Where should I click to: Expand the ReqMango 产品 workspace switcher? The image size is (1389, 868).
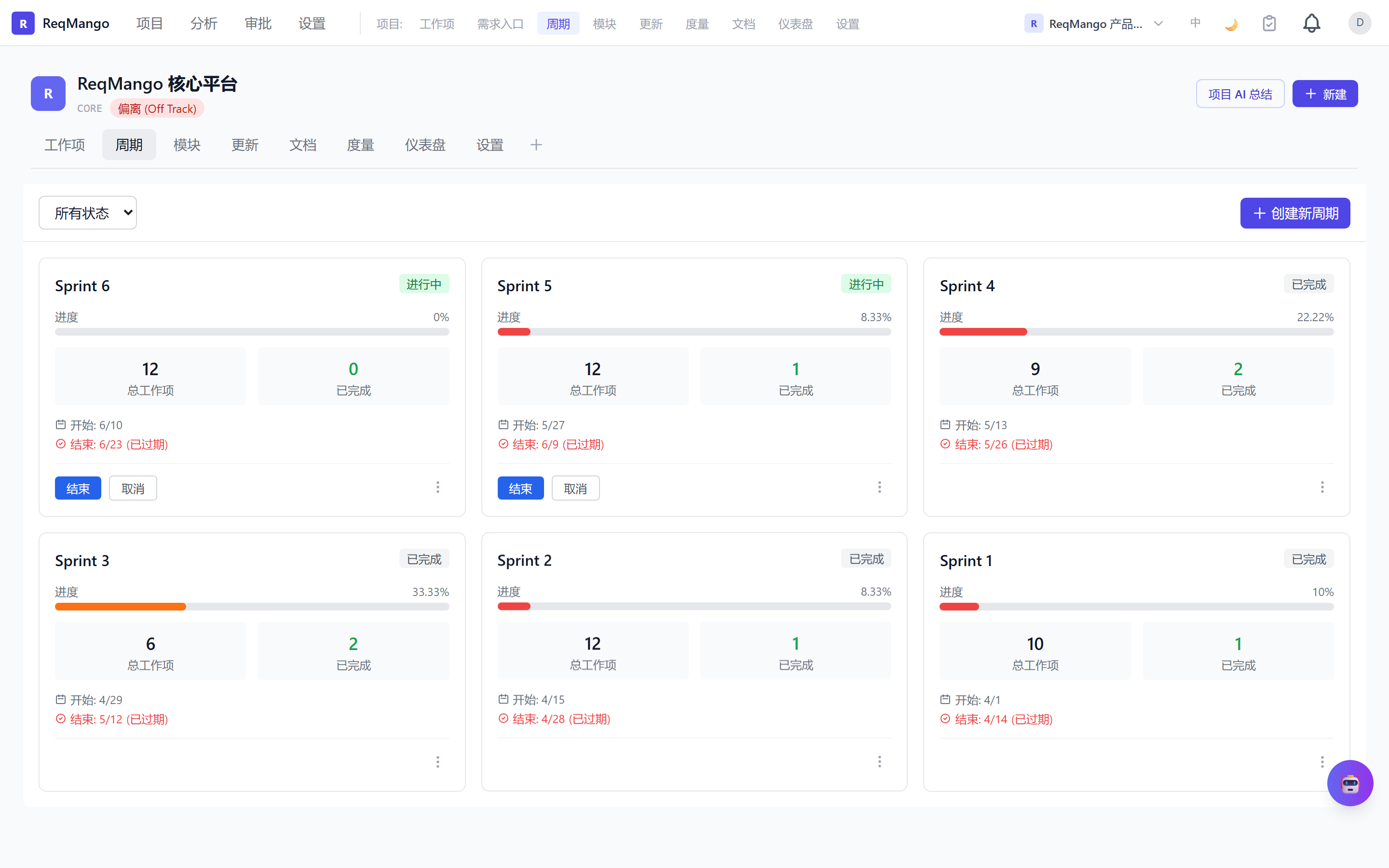coord(1094,24)
